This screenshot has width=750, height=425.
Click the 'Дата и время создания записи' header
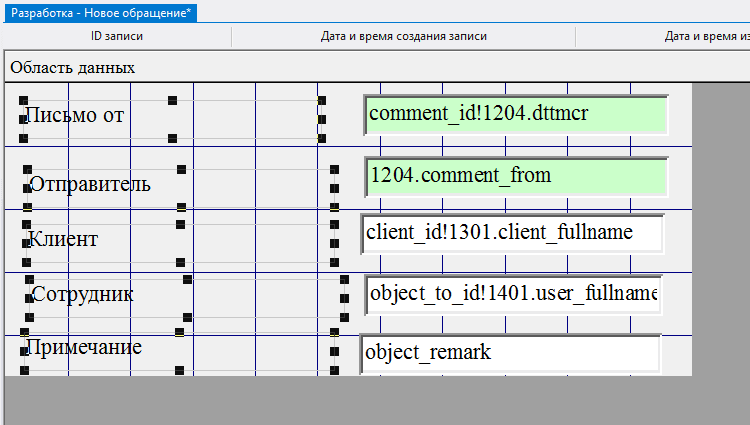(403, 37)
